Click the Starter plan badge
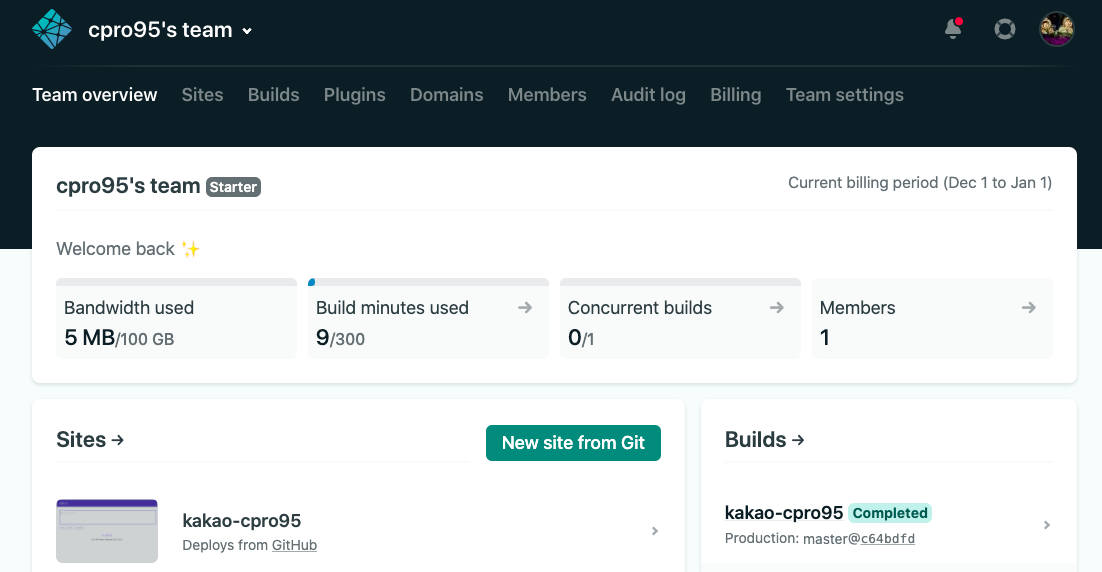 233,187
